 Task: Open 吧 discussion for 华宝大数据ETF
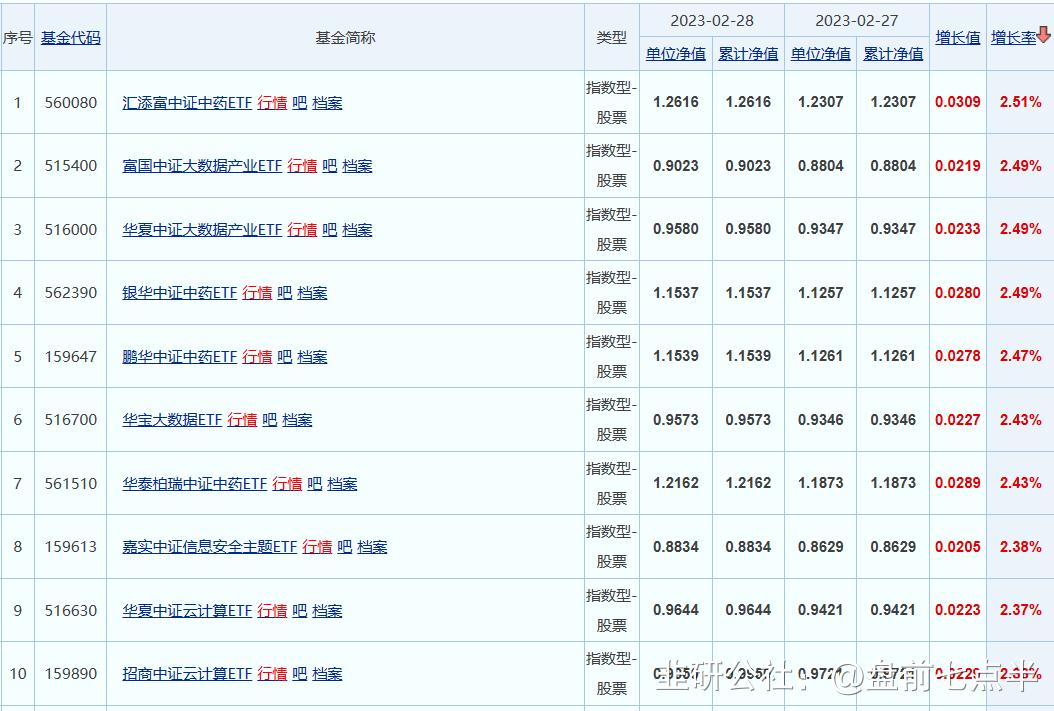tap(268, 419)
